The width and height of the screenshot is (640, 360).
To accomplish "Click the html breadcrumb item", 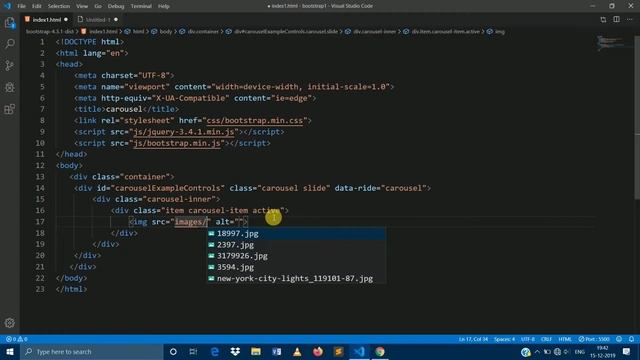I will click(138, 31).
